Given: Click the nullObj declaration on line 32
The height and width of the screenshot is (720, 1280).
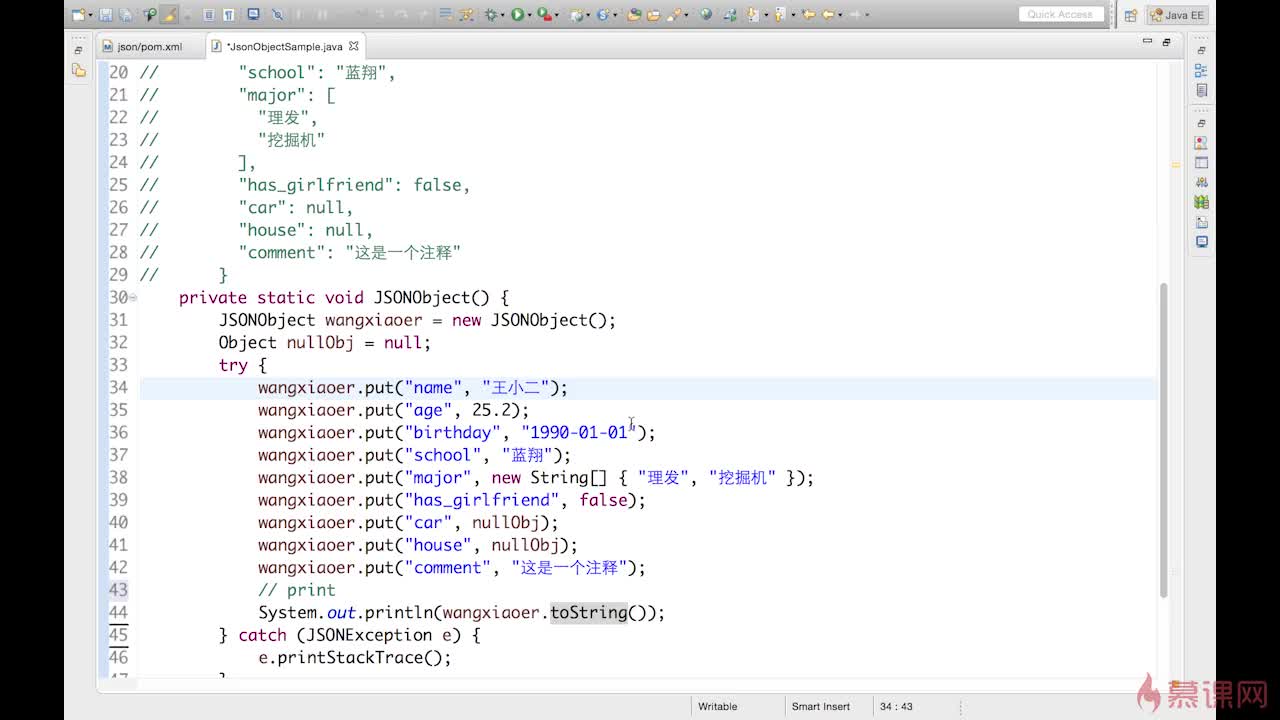Looking at the screenshot, I should [321, 343].
